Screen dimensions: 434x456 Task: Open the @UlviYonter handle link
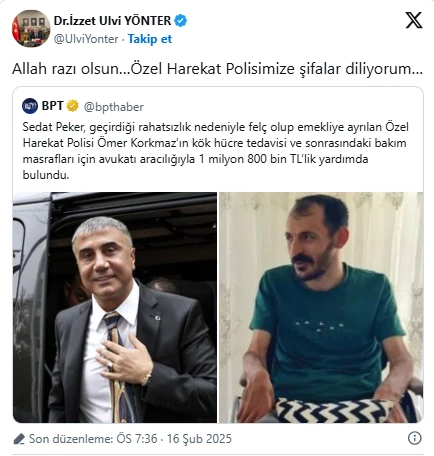86,39
